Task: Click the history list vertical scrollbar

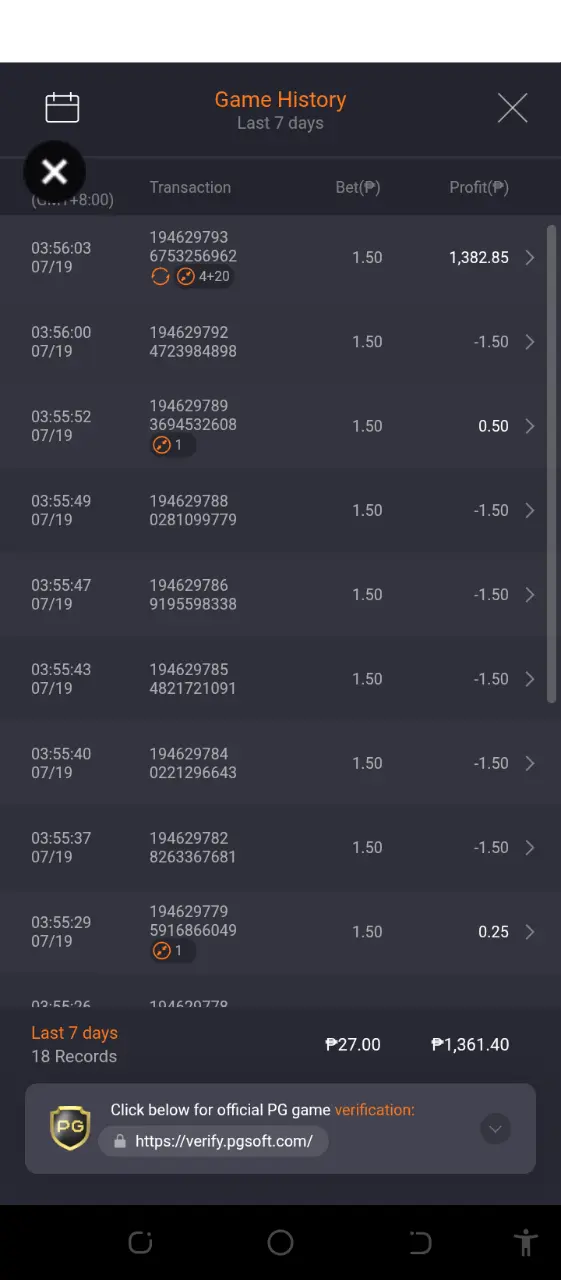Action: pos(552,465)
